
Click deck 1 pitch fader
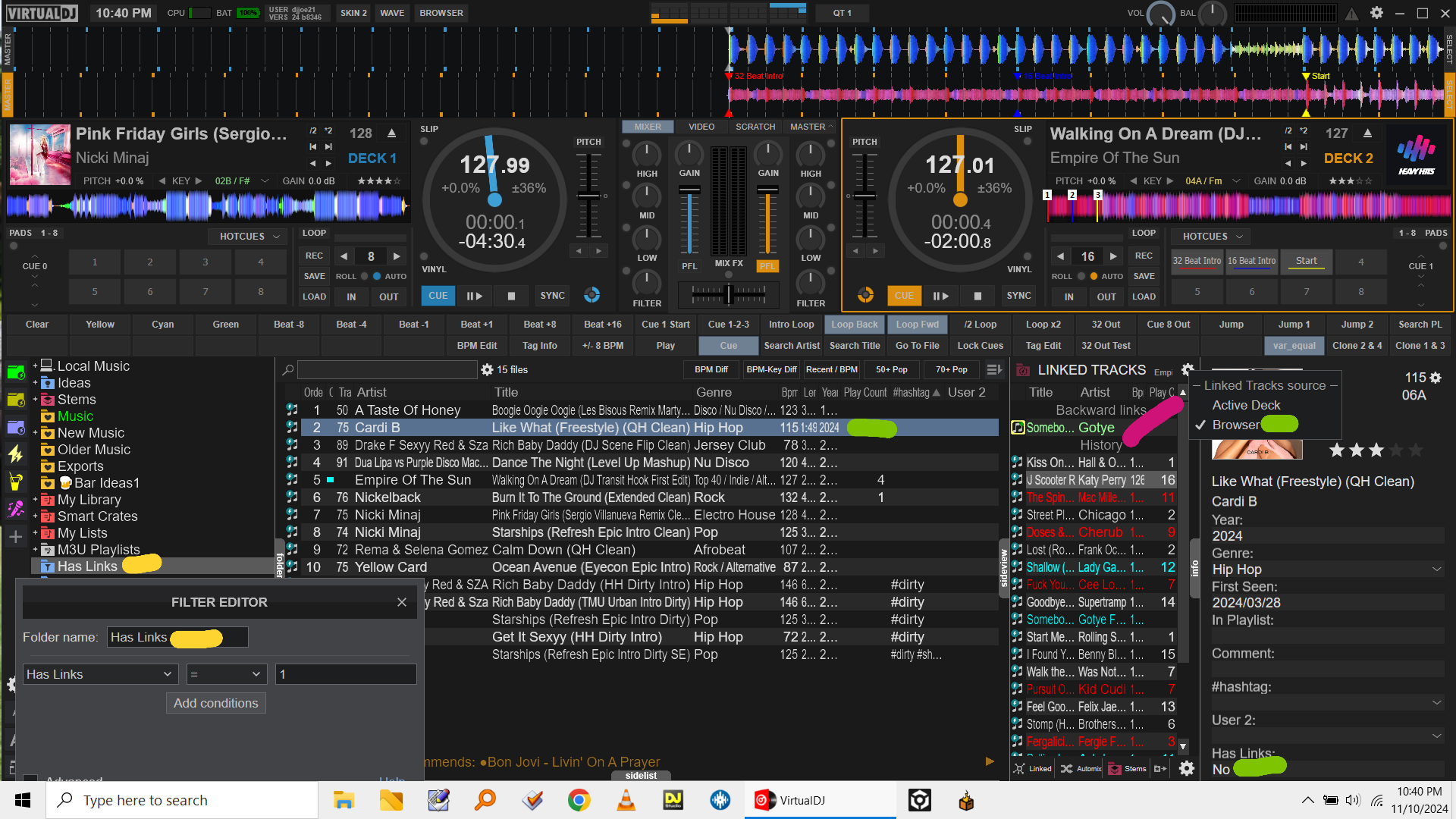point(588,196)
